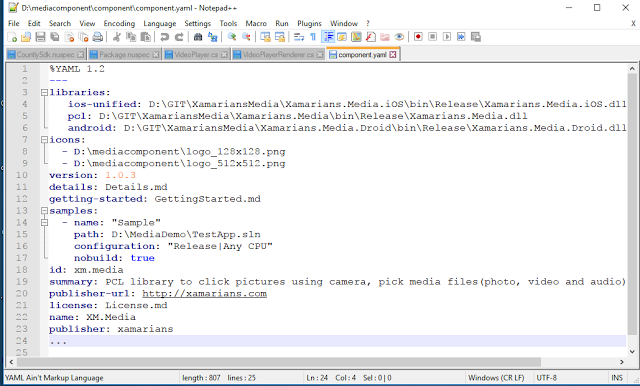Collapse the libraries fold marker
640x386 pixels.
[x=44, y=93]
